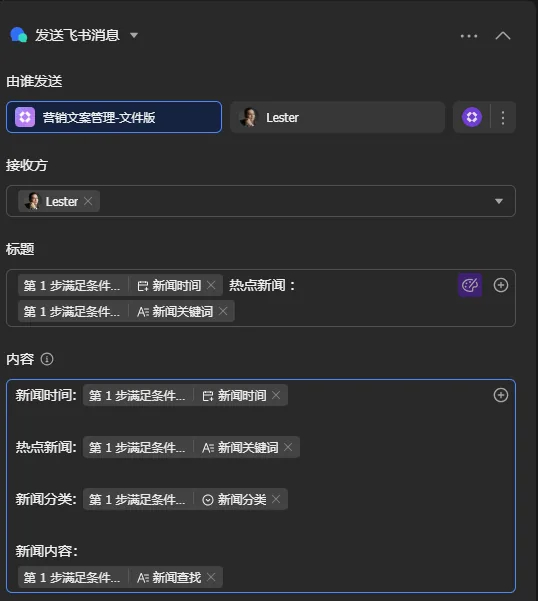The width and height of the screenshot is (538, 601).
Task: Add variable to content with plus icon
Action: pos(501,395)
